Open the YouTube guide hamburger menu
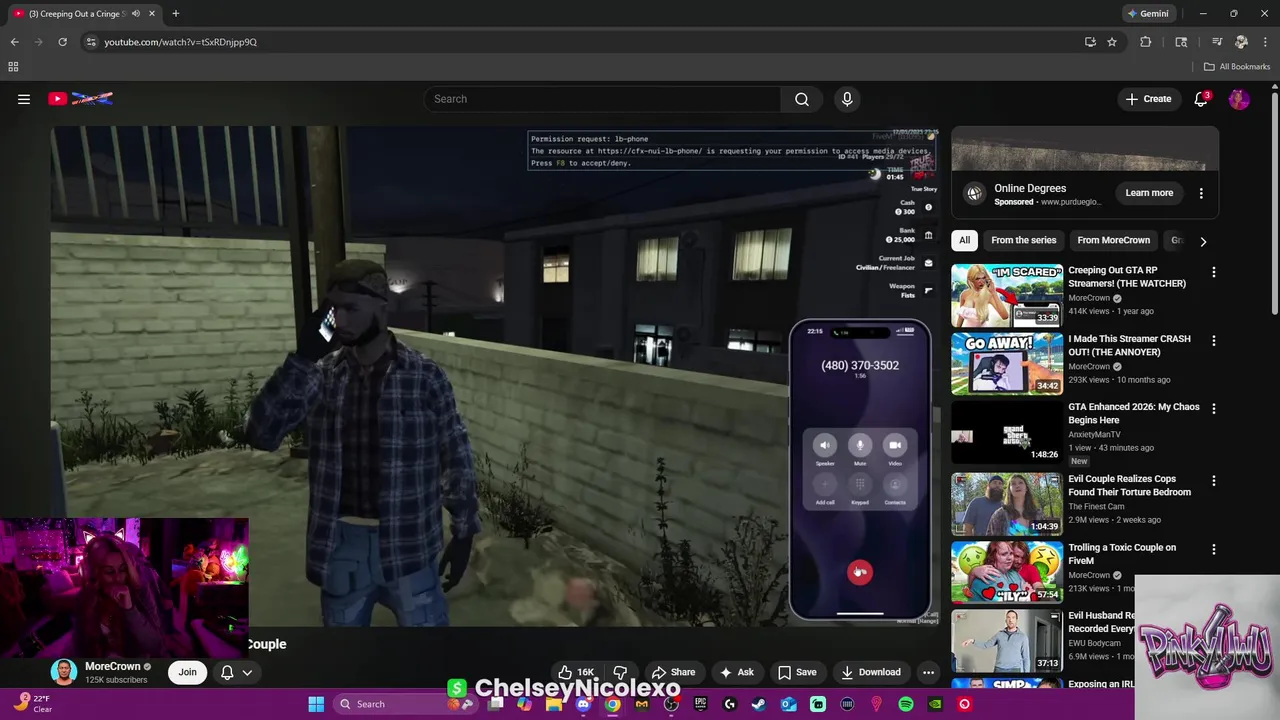 pos(24,99)
